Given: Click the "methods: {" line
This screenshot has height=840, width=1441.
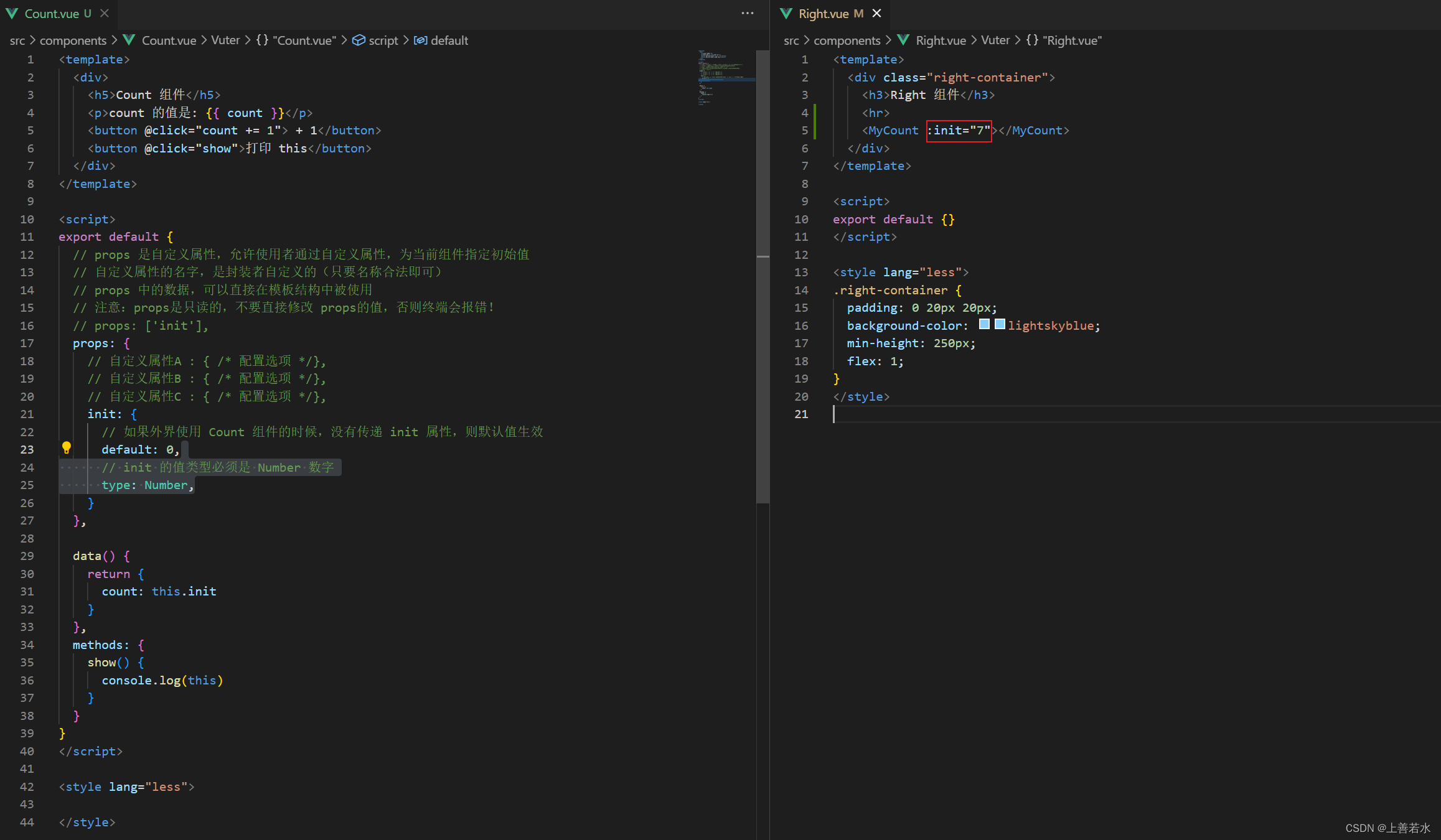Looking at the screenshot, I should click(109, 645).
